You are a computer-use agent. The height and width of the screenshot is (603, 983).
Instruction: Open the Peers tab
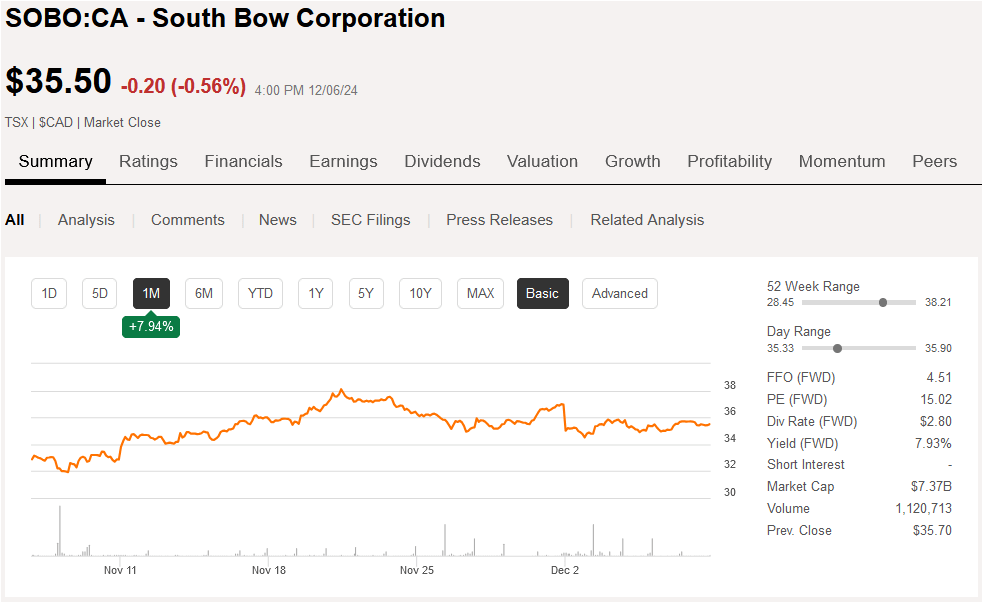tap(933, 161)
